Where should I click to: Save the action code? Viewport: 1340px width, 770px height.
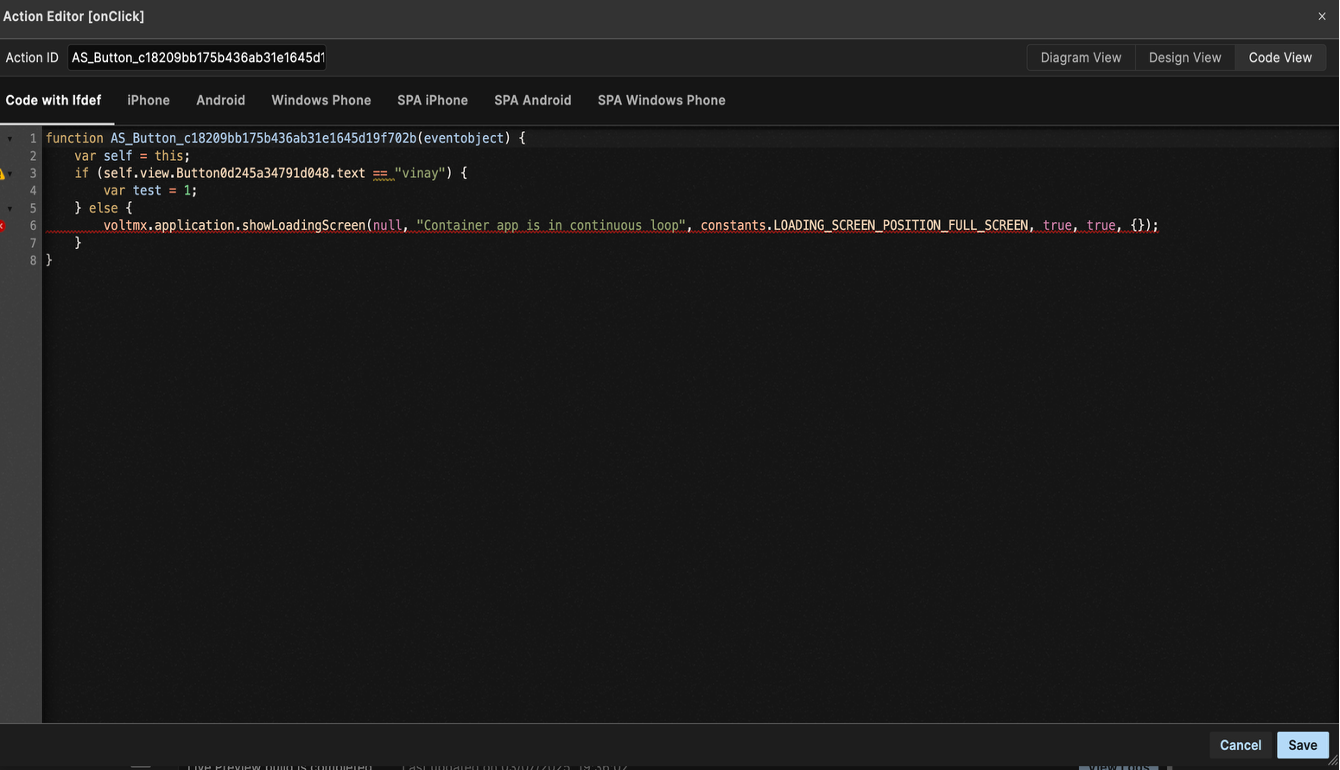click(1302, 745)
